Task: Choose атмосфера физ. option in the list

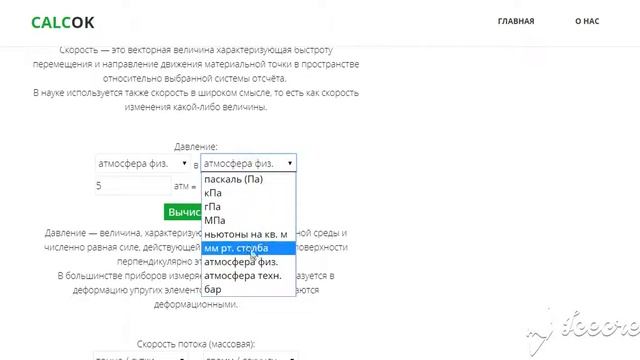Action: coord(249,262)
